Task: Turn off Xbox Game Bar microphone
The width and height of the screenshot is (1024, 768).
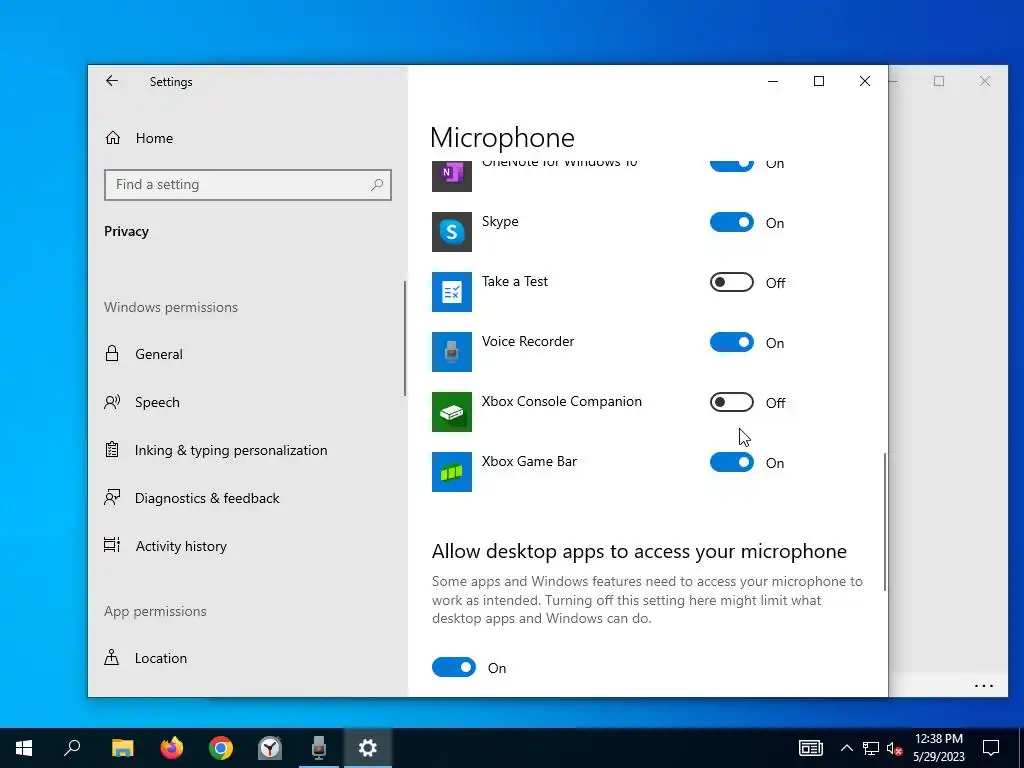Action: tap(731, 462)
